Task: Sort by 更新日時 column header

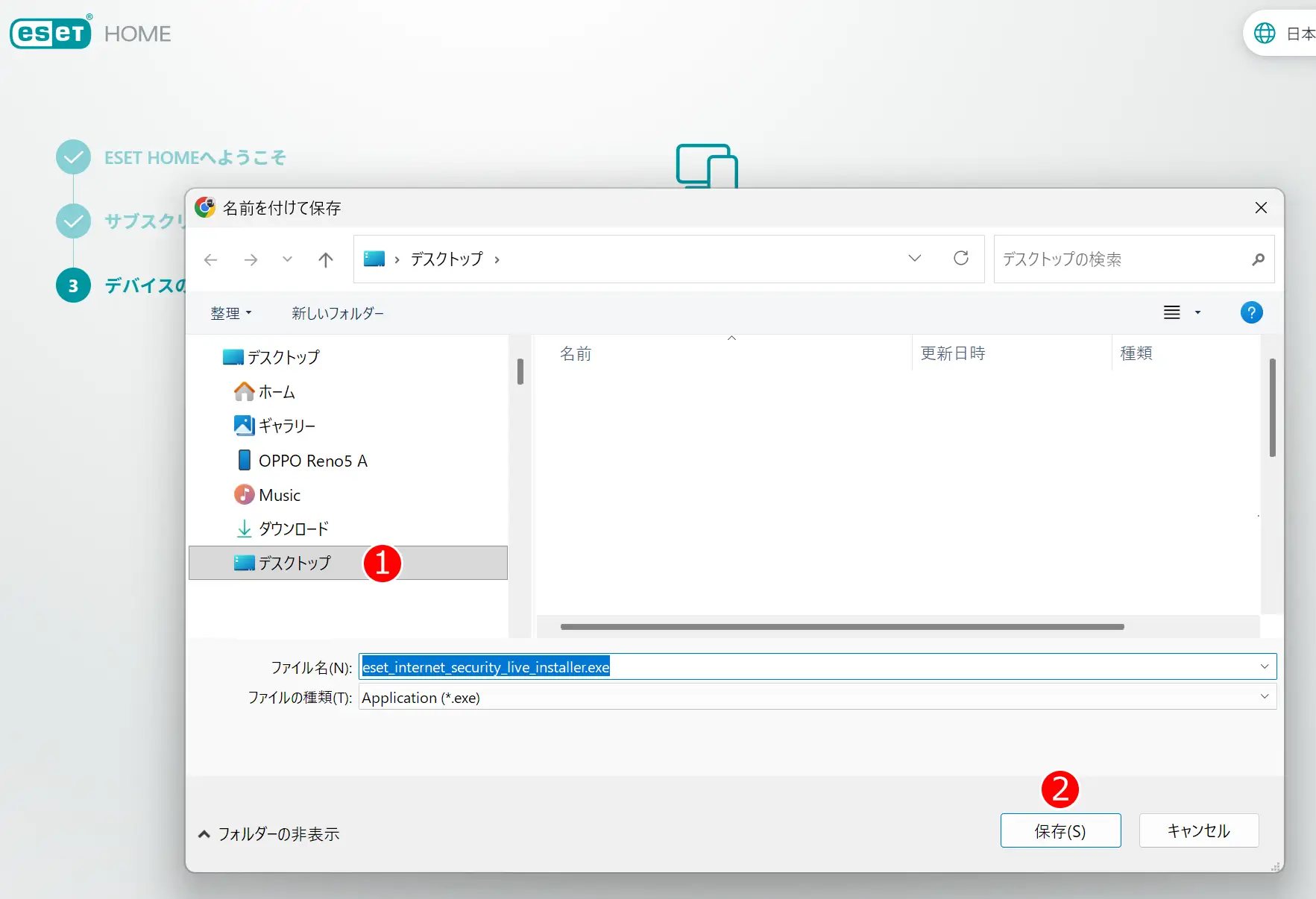Action: 953,353
